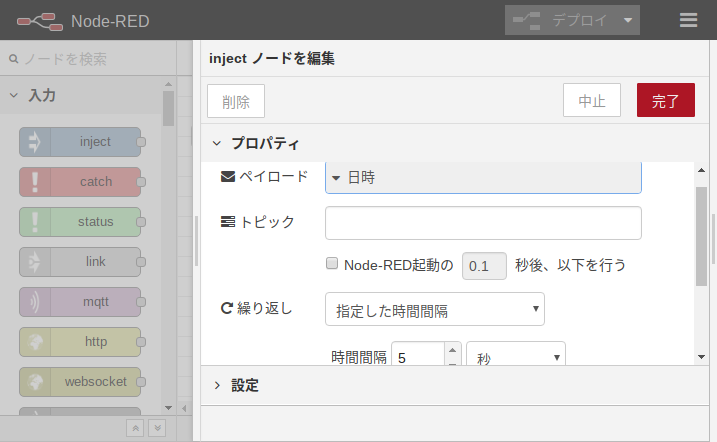Collapse the プロパティ section
717x442 pixels.
pos(217,143)
